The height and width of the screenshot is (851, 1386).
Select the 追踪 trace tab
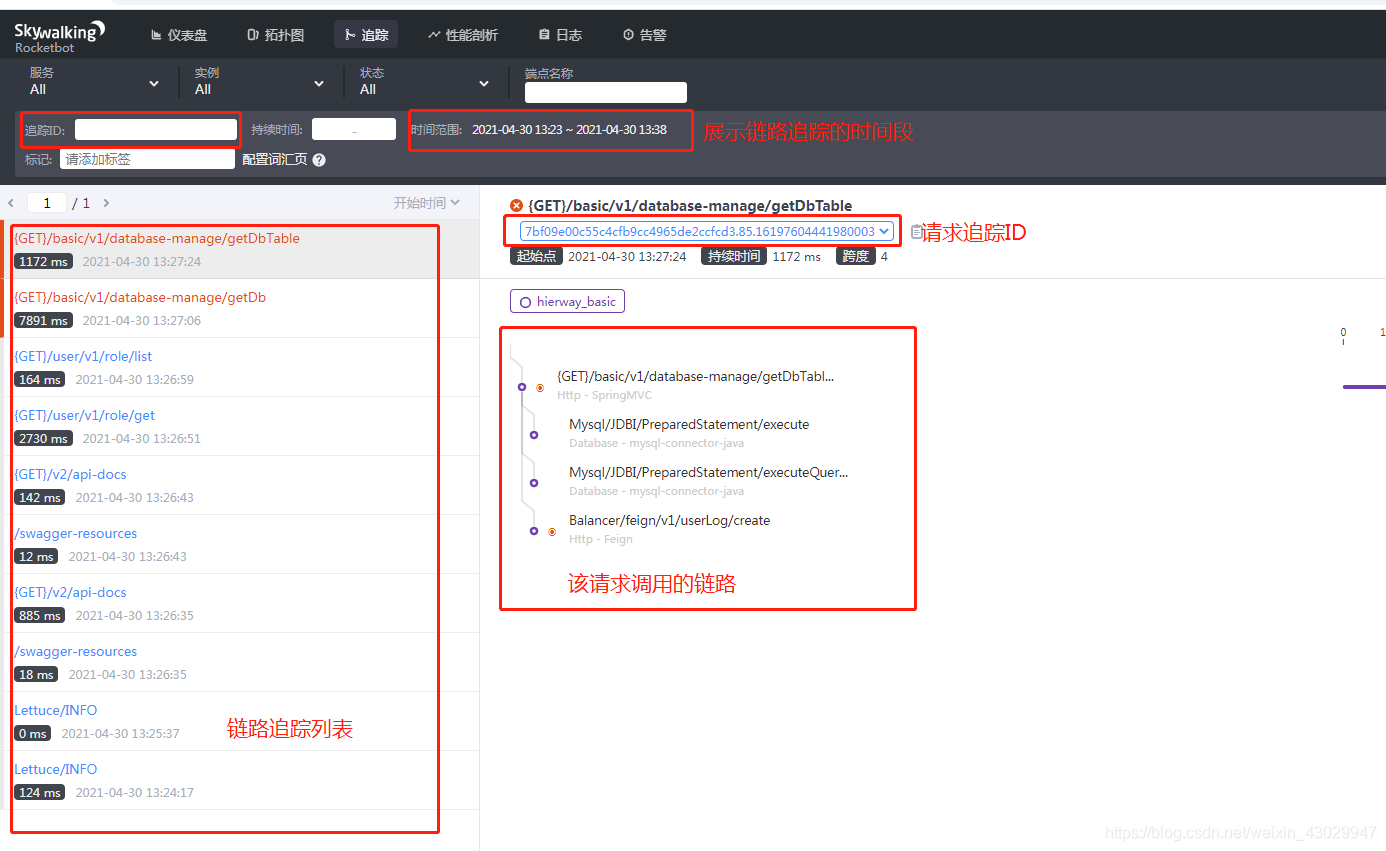(366, 35)
